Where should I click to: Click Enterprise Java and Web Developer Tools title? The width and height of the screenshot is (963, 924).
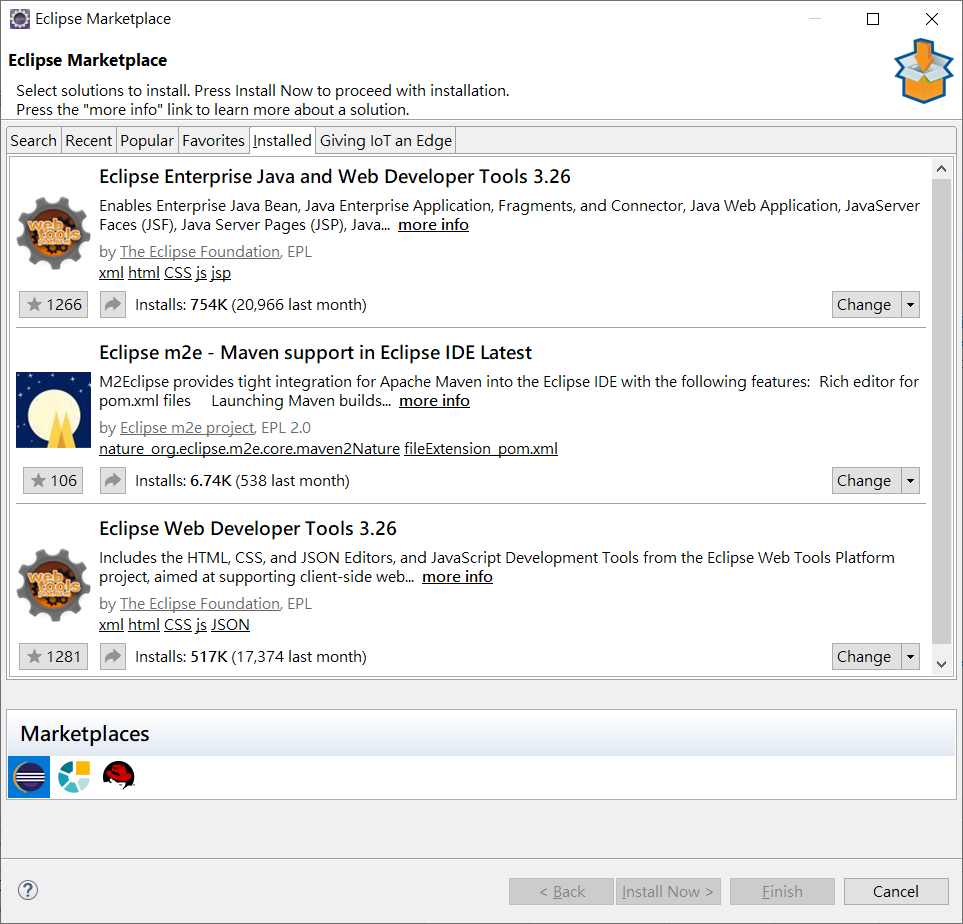(x=335, y=177)
